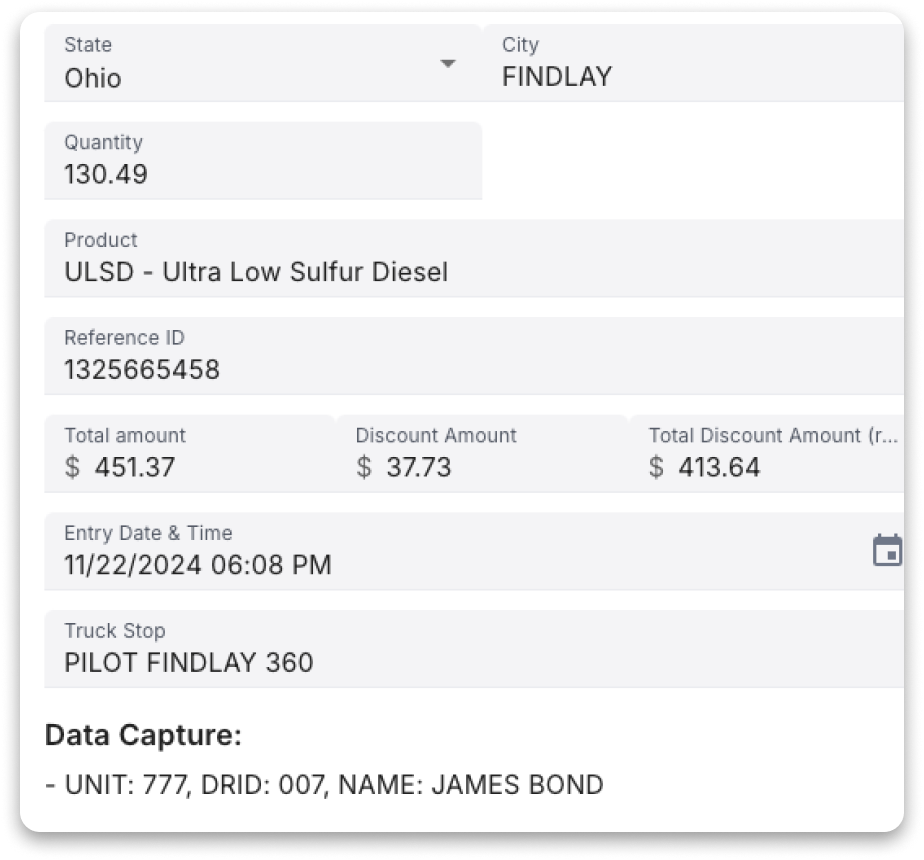Click the entry date 11/22/2024 06:08 PM
The height and width of the screenshot is (860, 924).
tap(198, 565)
